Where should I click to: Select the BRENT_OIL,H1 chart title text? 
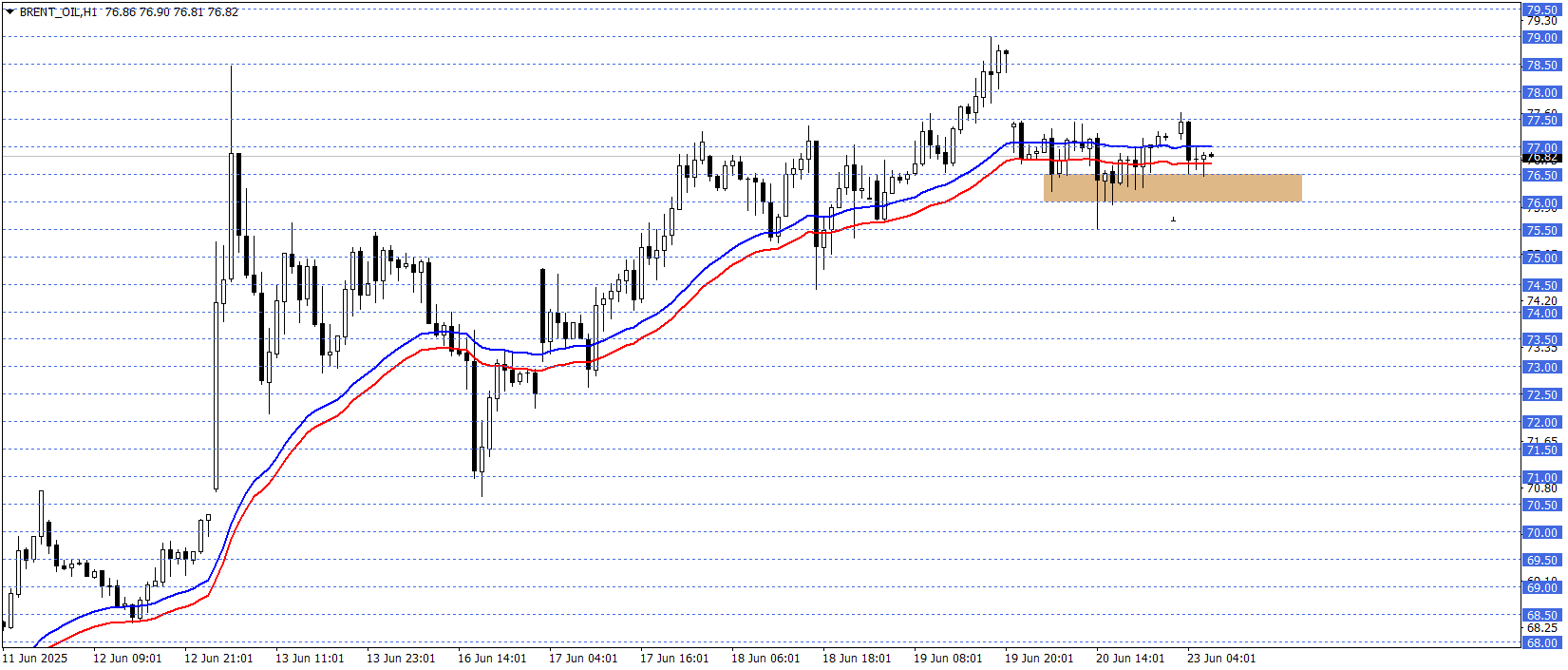click(x=58, y=12)
